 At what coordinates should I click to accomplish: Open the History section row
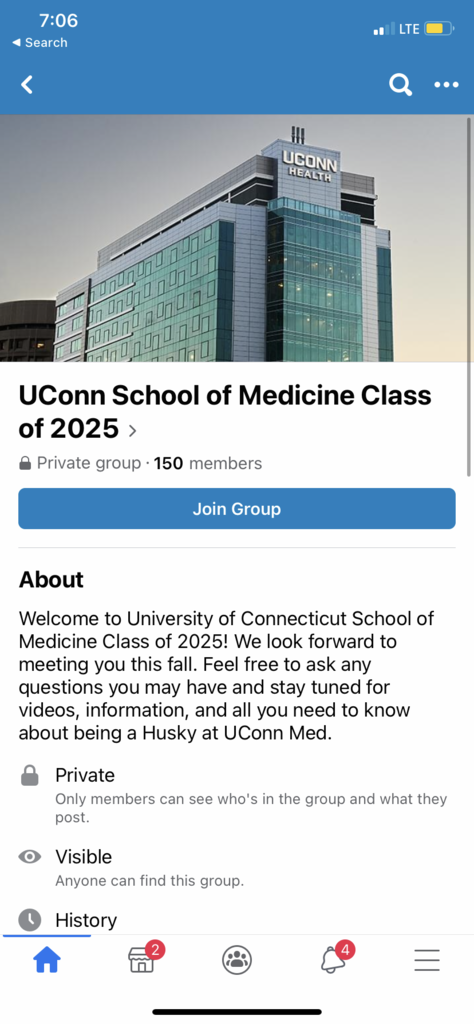point(237,920)
